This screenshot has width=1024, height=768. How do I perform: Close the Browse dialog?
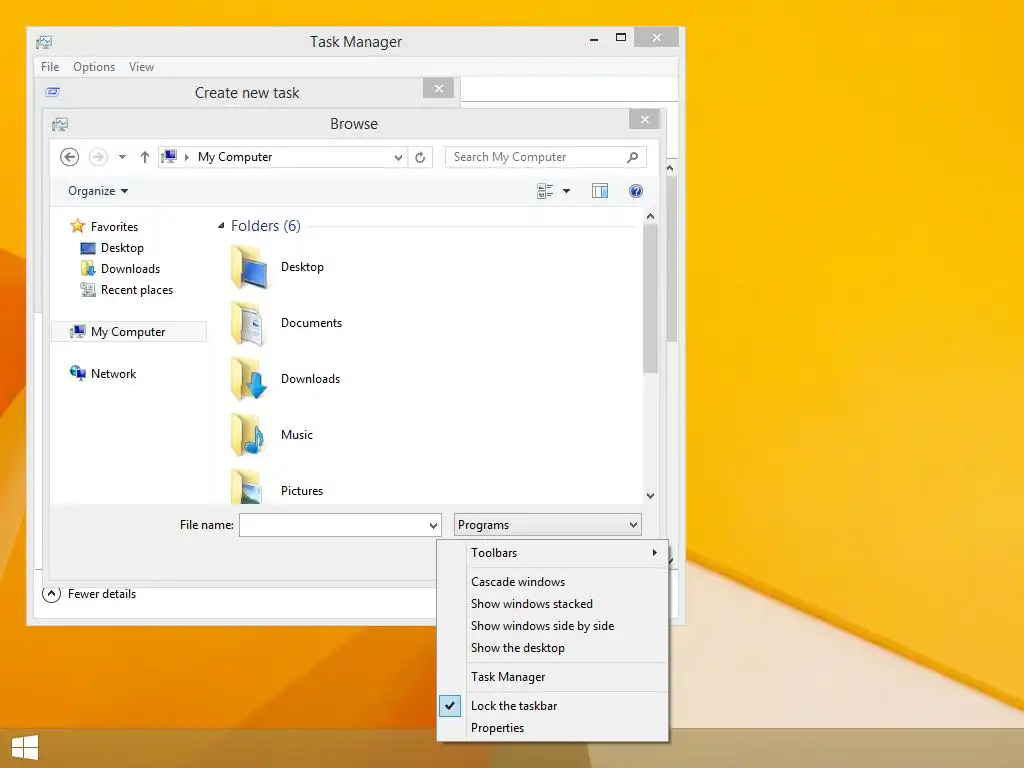pyautogui.click(x=645, y=120)
